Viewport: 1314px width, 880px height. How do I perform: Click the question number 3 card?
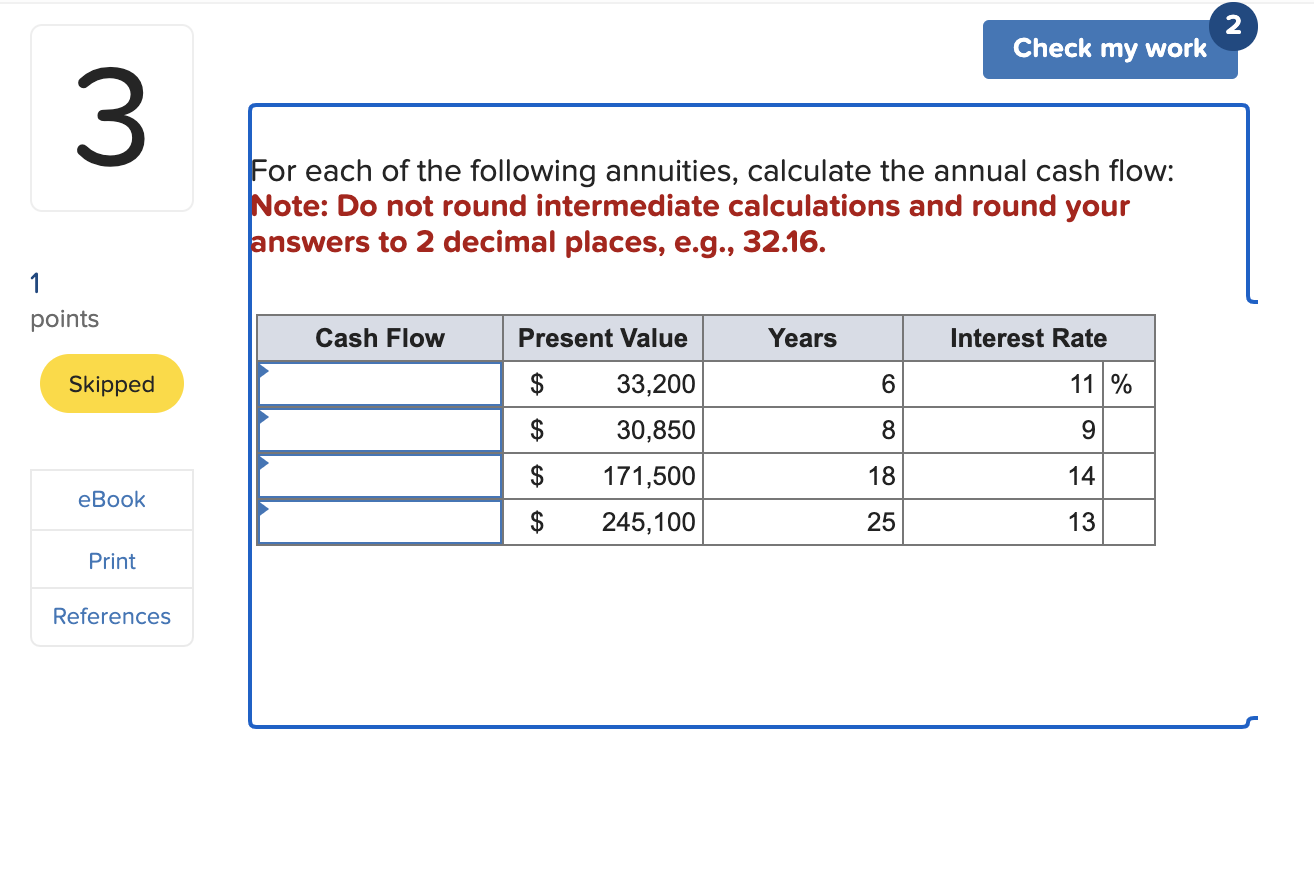point(111,117)
